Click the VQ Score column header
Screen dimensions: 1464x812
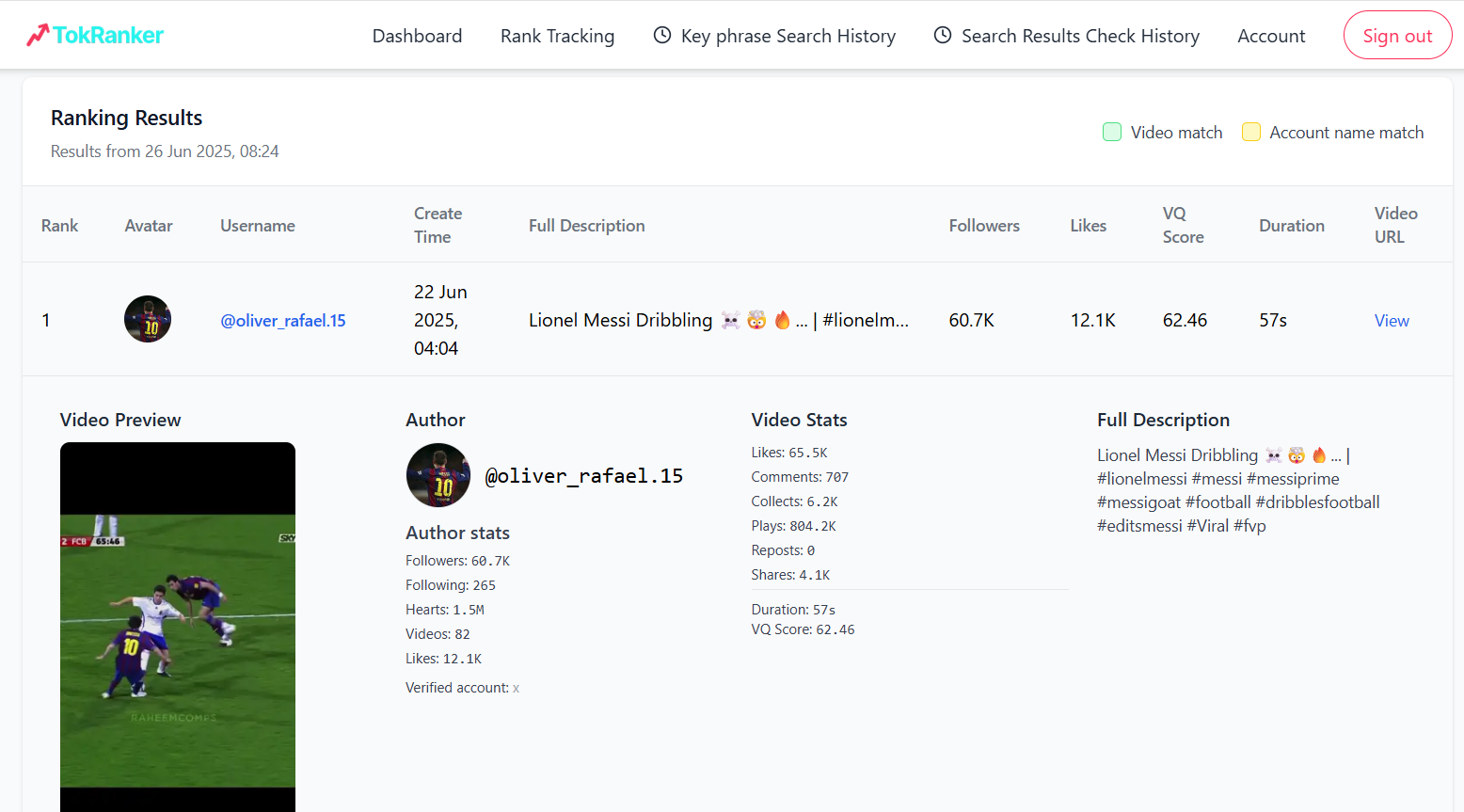coord(1183,225)
